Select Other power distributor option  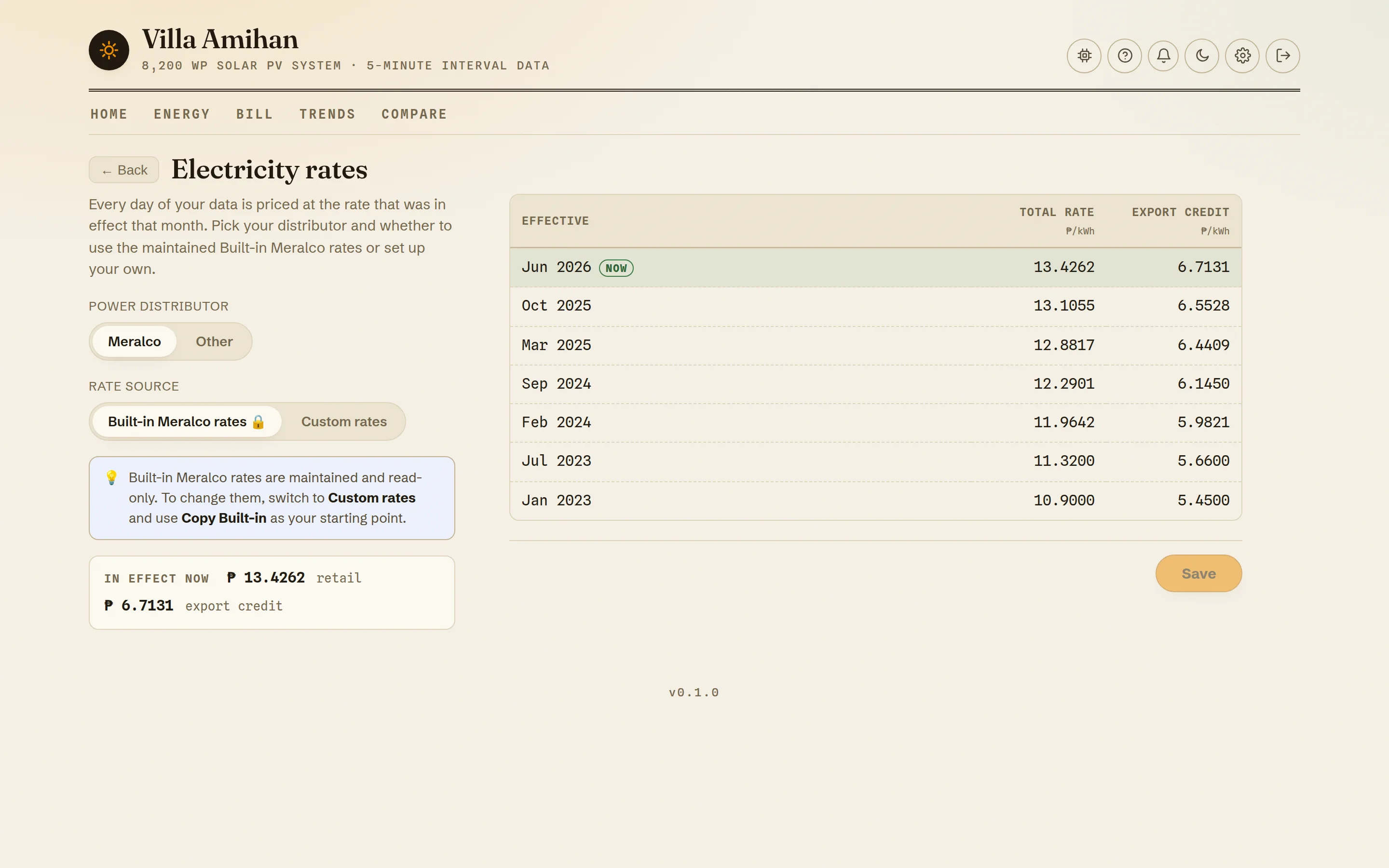(214, 341)
